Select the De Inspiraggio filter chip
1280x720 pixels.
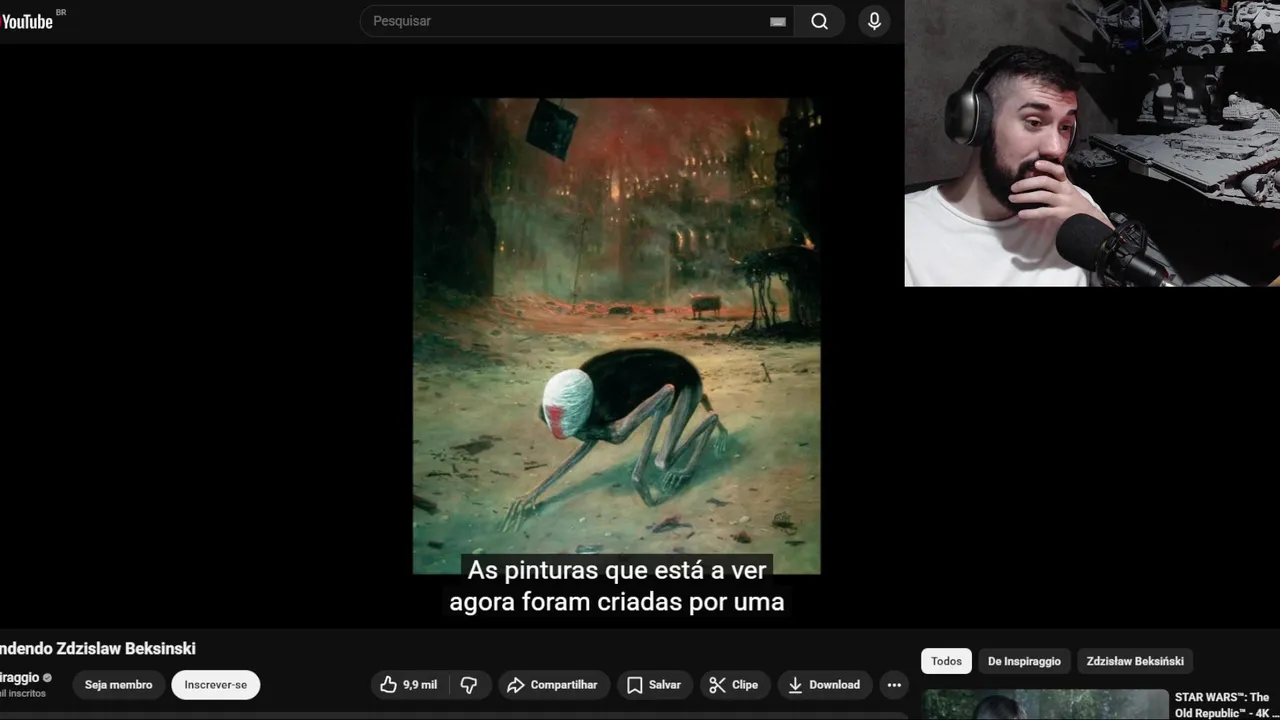pyautogui.click(x=1024, y=661)
